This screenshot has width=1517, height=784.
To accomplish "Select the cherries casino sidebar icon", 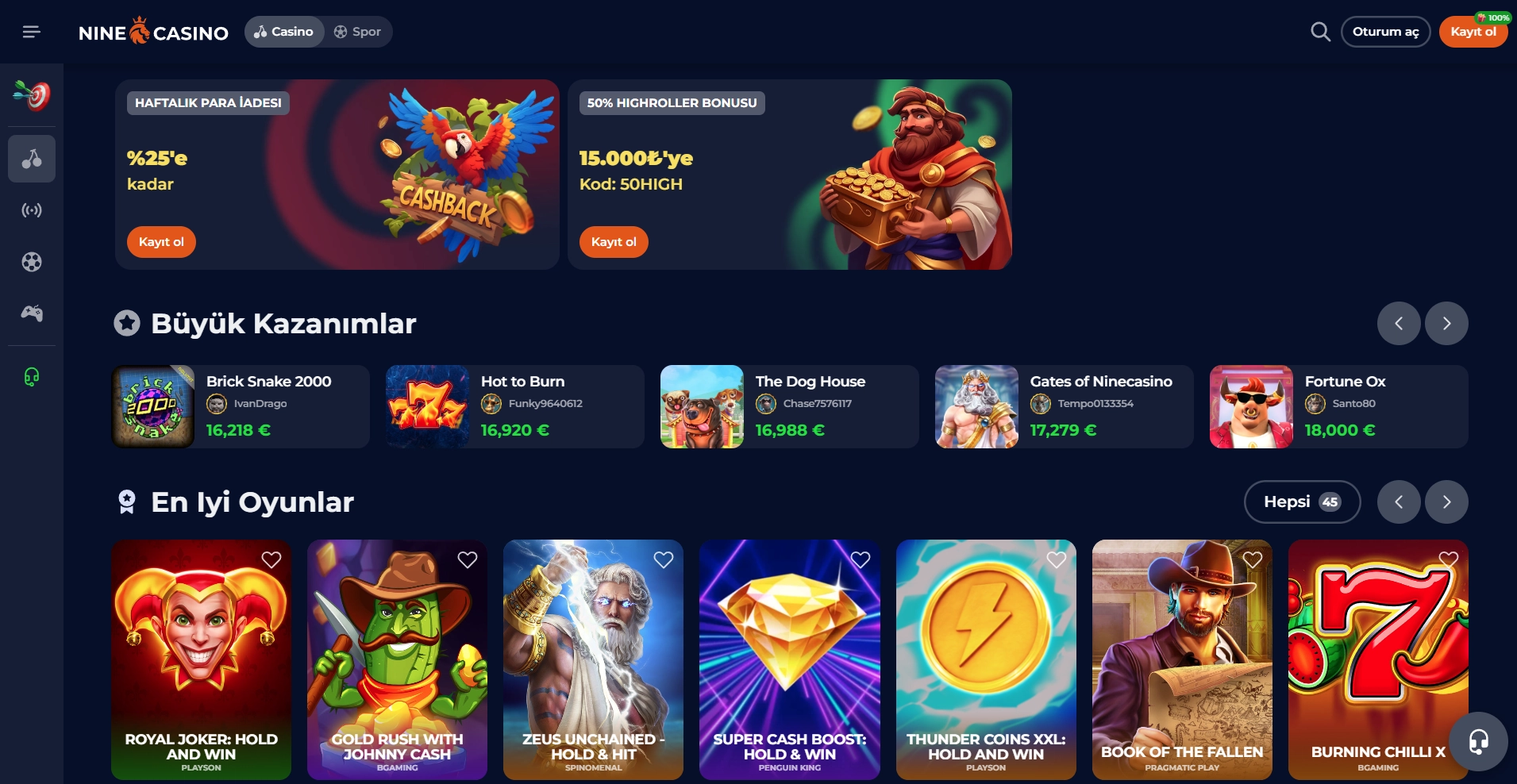I will tap(32, 159).
